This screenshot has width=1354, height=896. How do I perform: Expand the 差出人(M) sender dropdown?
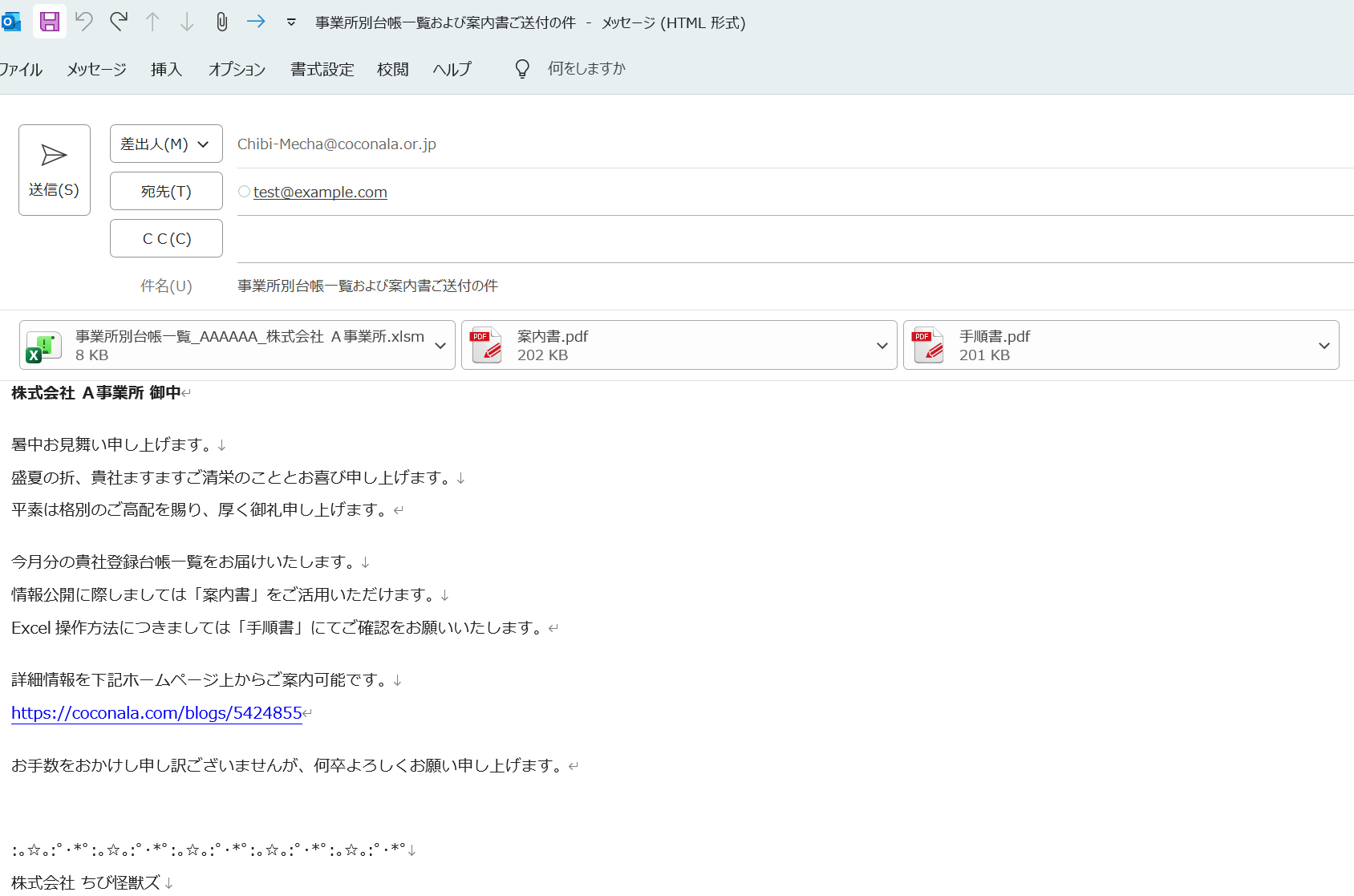pyautogui.click(x=166, y=144)
